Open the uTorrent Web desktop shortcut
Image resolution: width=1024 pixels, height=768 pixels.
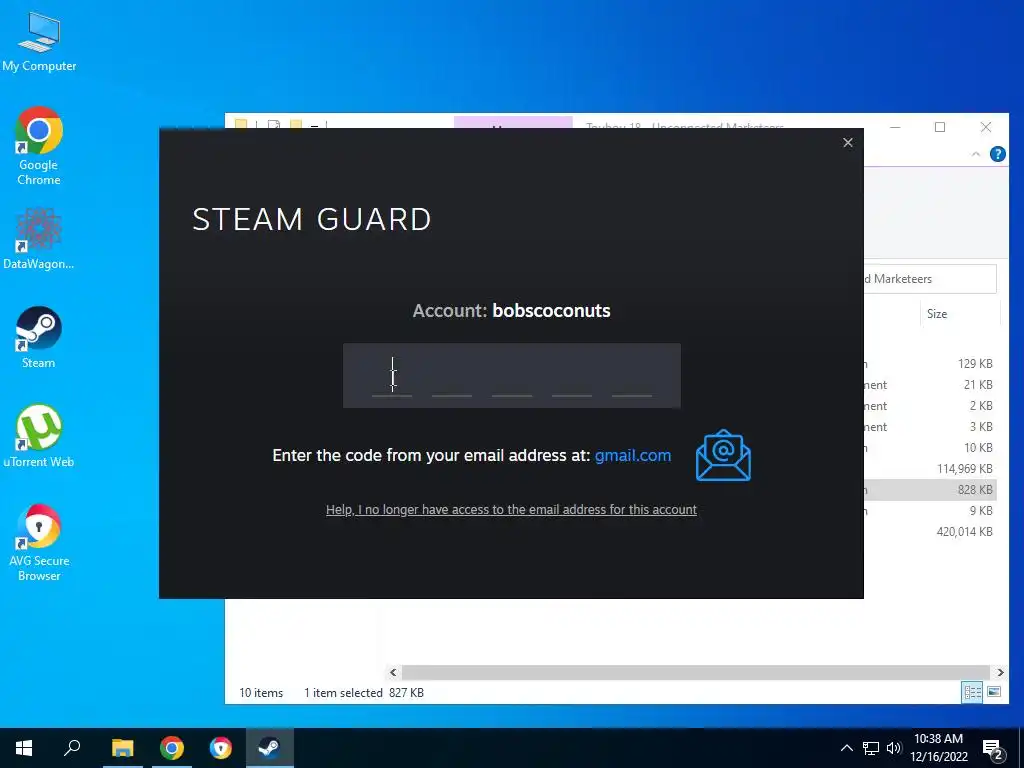pyautogui.click(x=39, y=436)
